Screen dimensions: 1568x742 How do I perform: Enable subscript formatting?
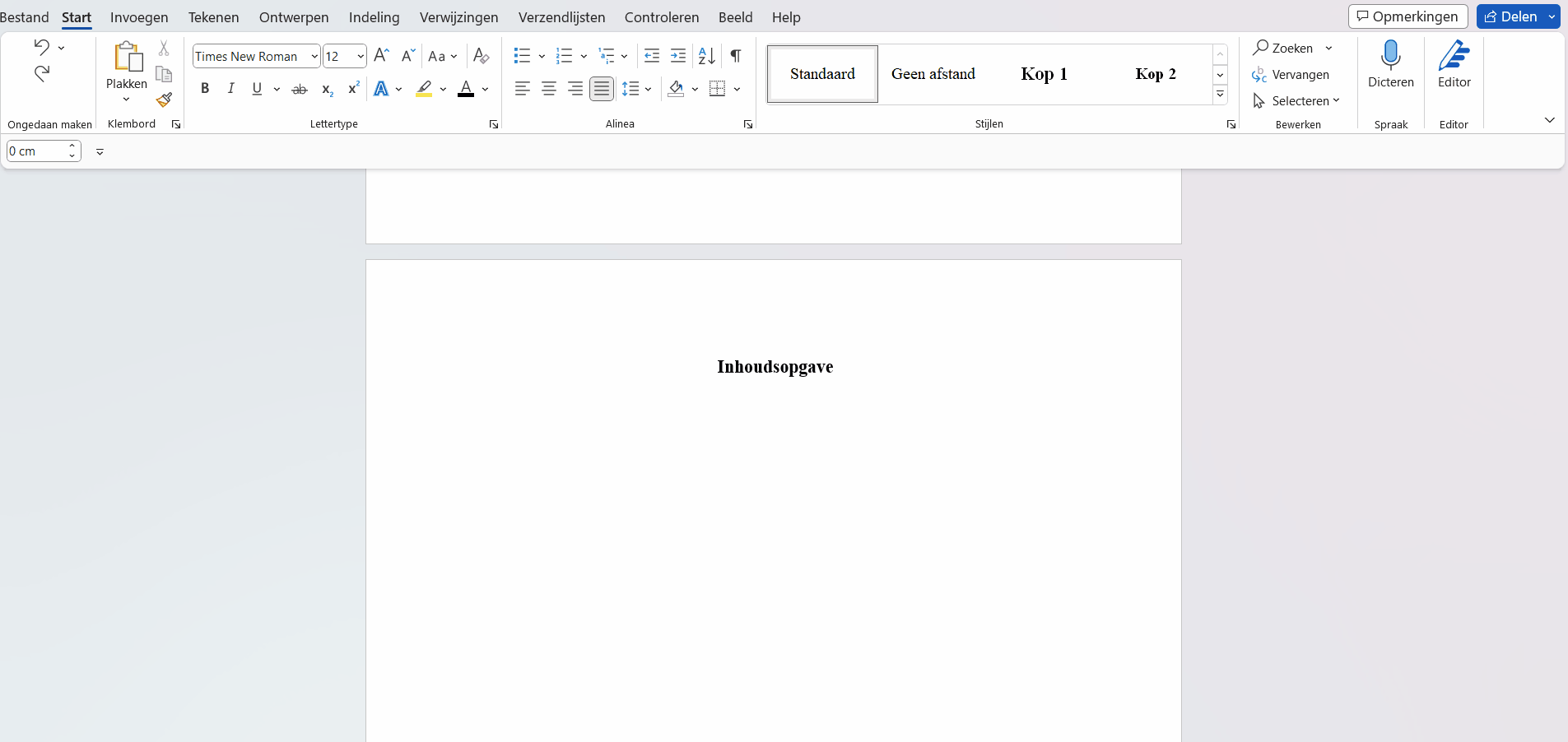[327, 88]
